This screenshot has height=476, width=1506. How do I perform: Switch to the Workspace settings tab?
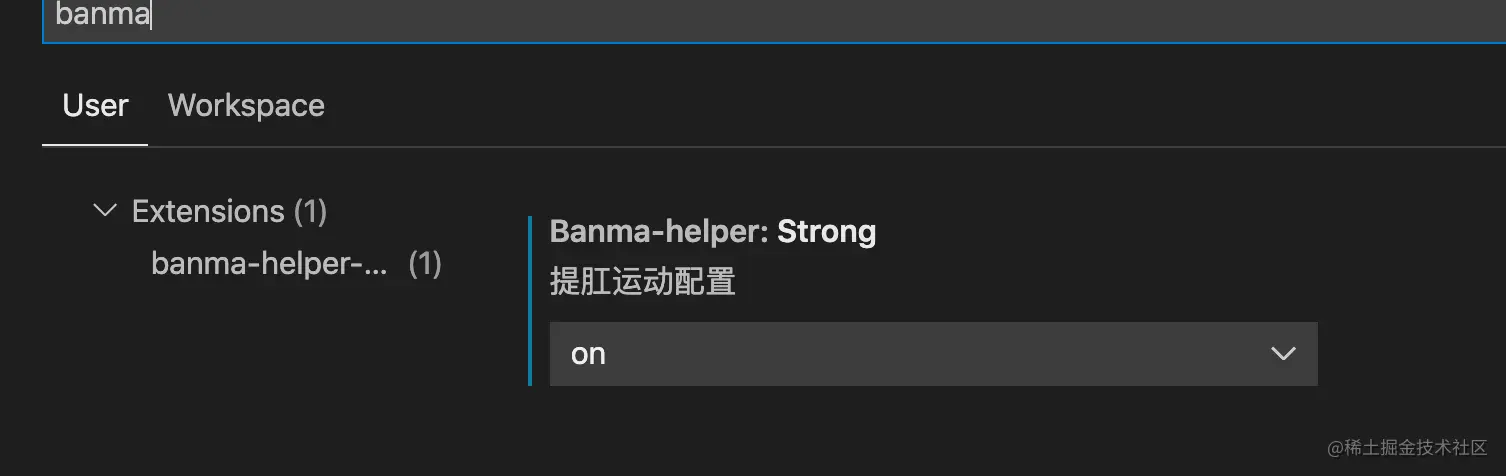(x=246, y=105)
